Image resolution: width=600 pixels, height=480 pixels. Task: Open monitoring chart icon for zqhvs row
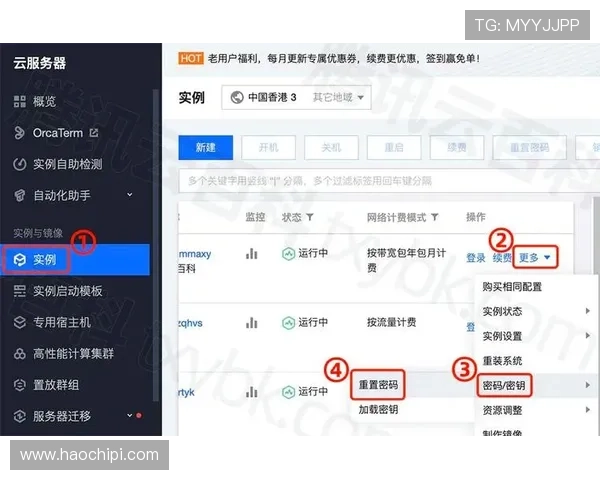pos(251,323)
